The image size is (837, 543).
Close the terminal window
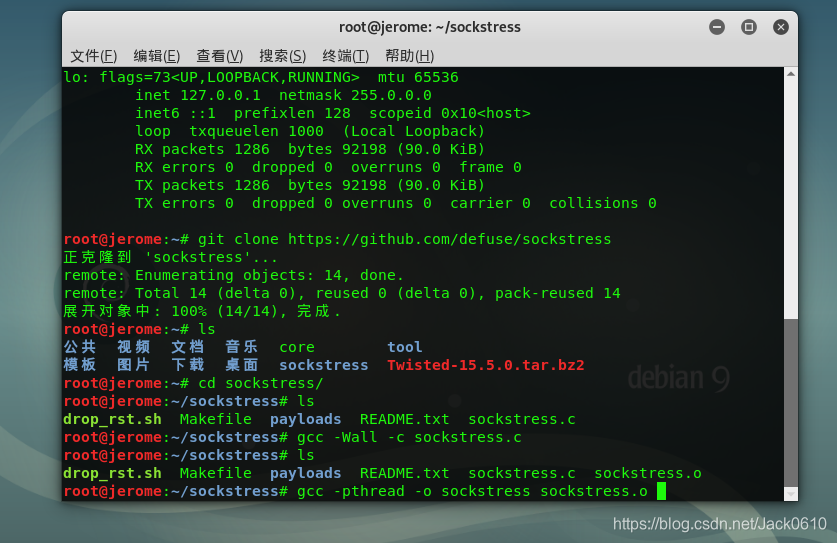(x=781, y=27)
